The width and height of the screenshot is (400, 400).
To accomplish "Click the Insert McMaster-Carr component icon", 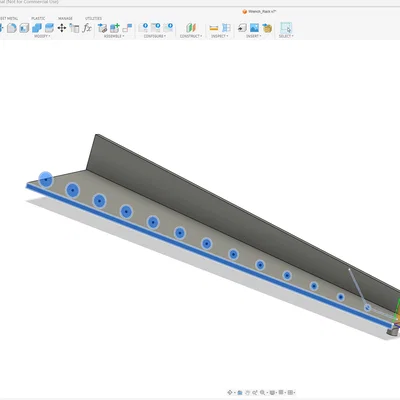I will tap(267, 28).
